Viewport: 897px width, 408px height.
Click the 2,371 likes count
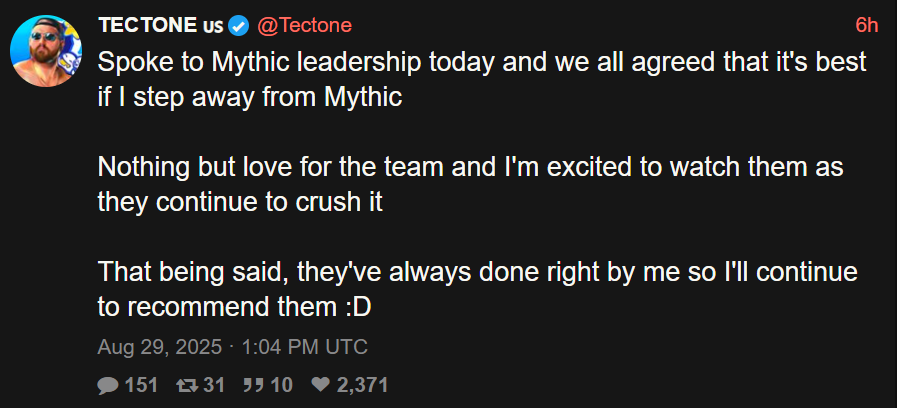point(363,385)
